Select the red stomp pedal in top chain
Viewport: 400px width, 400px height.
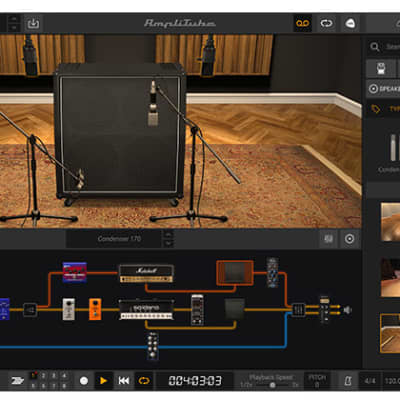tap(75, 272)
